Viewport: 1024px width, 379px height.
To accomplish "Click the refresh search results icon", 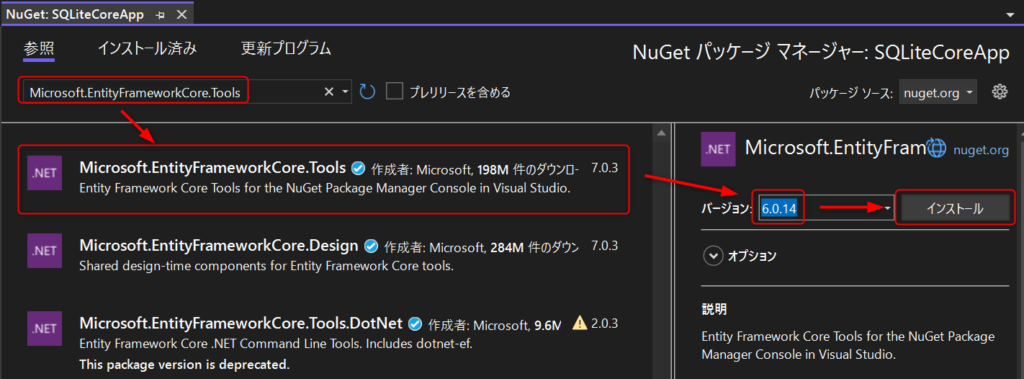I will (x=368, y=92).
